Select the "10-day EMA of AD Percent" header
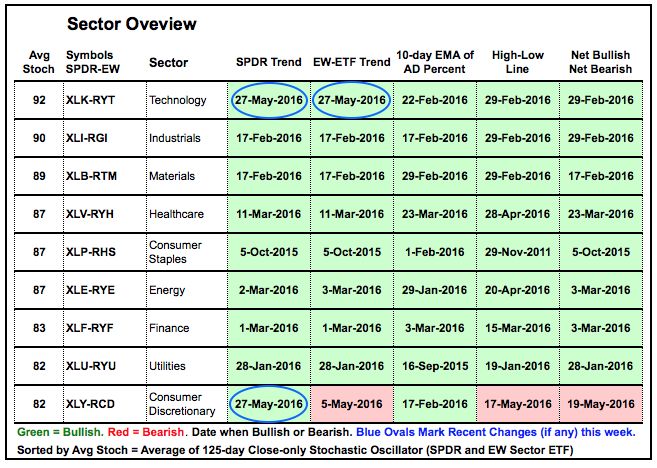 (x=435, y=62)
